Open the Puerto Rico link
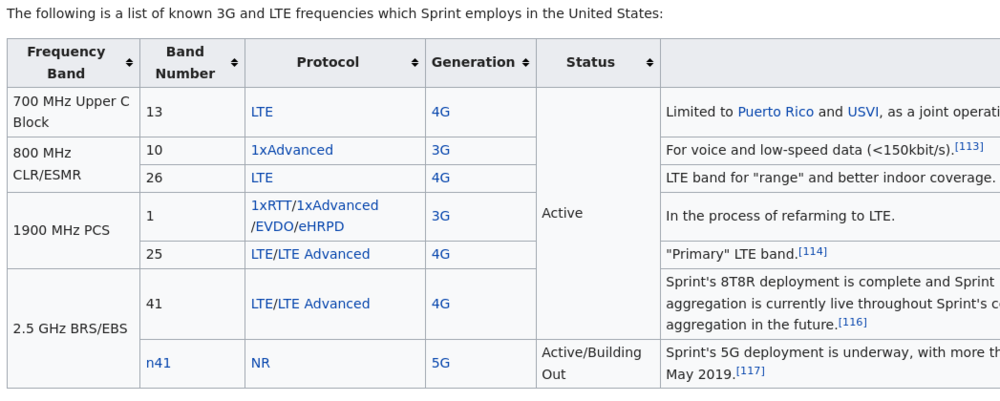Image resolution: width=1000 pixels, height=401 pixels. tap(775, 112)
